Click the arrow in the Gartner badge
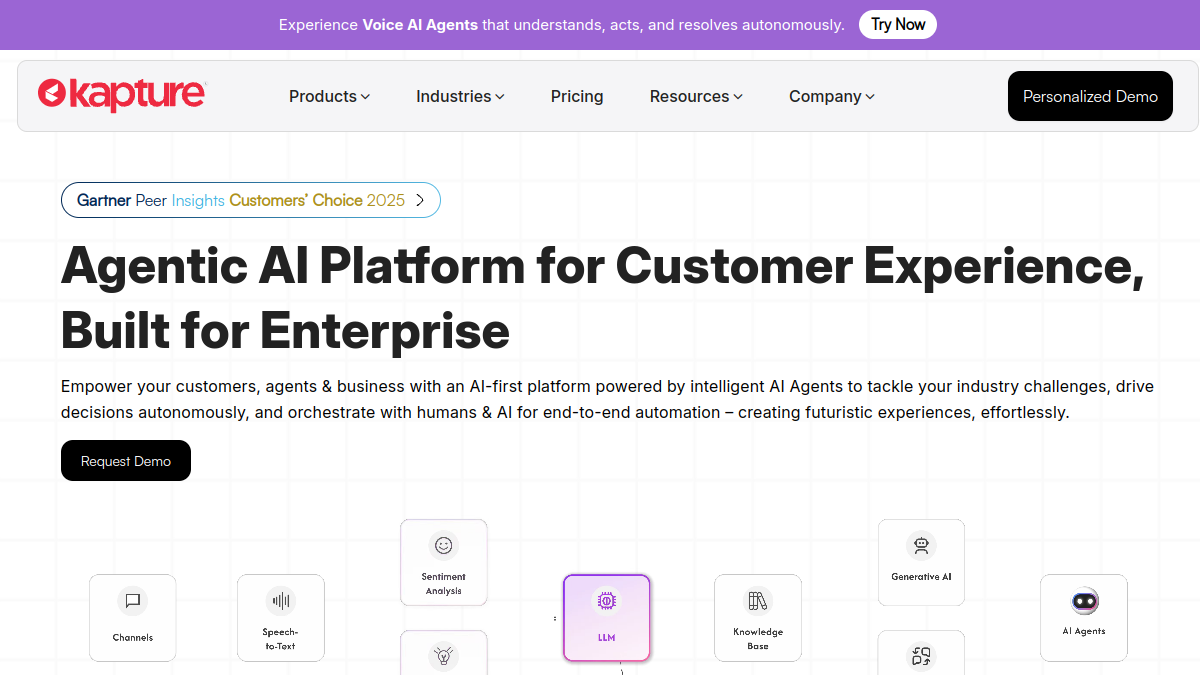1200x675 pixels. 420,200
